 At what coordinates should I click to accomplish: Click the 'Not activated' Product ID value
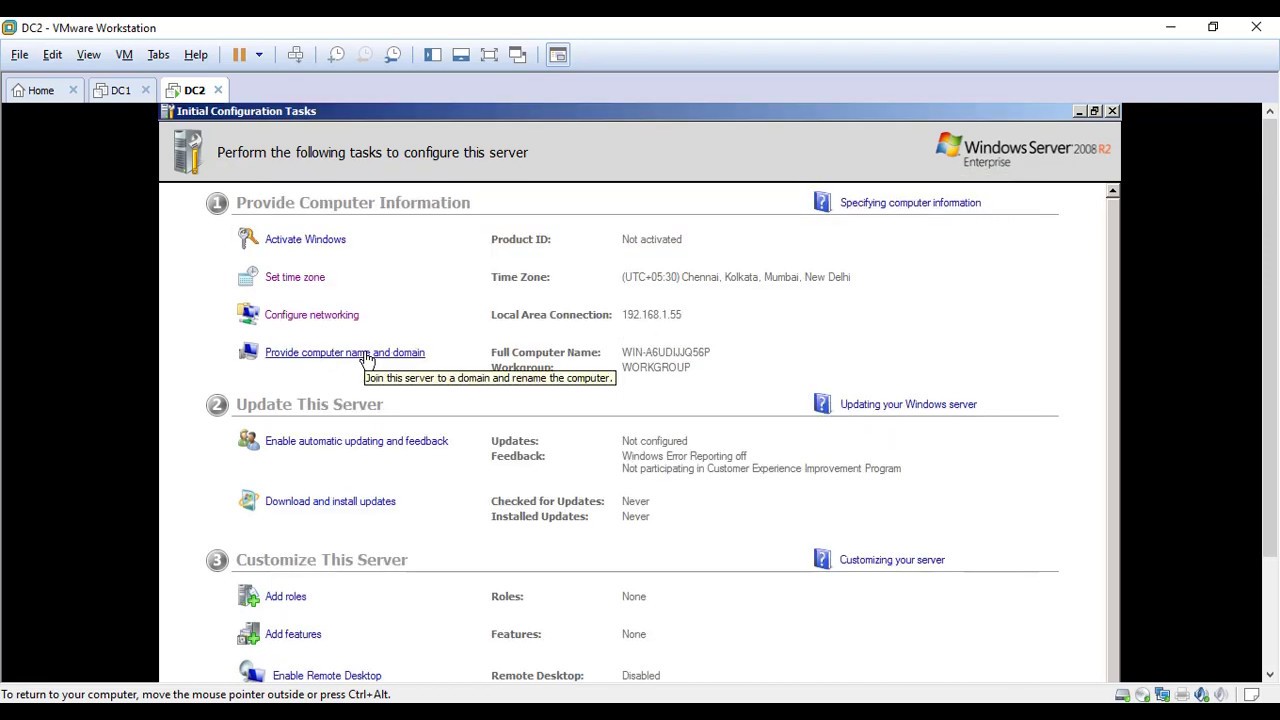pyautogui.click(x=651, y=239)
